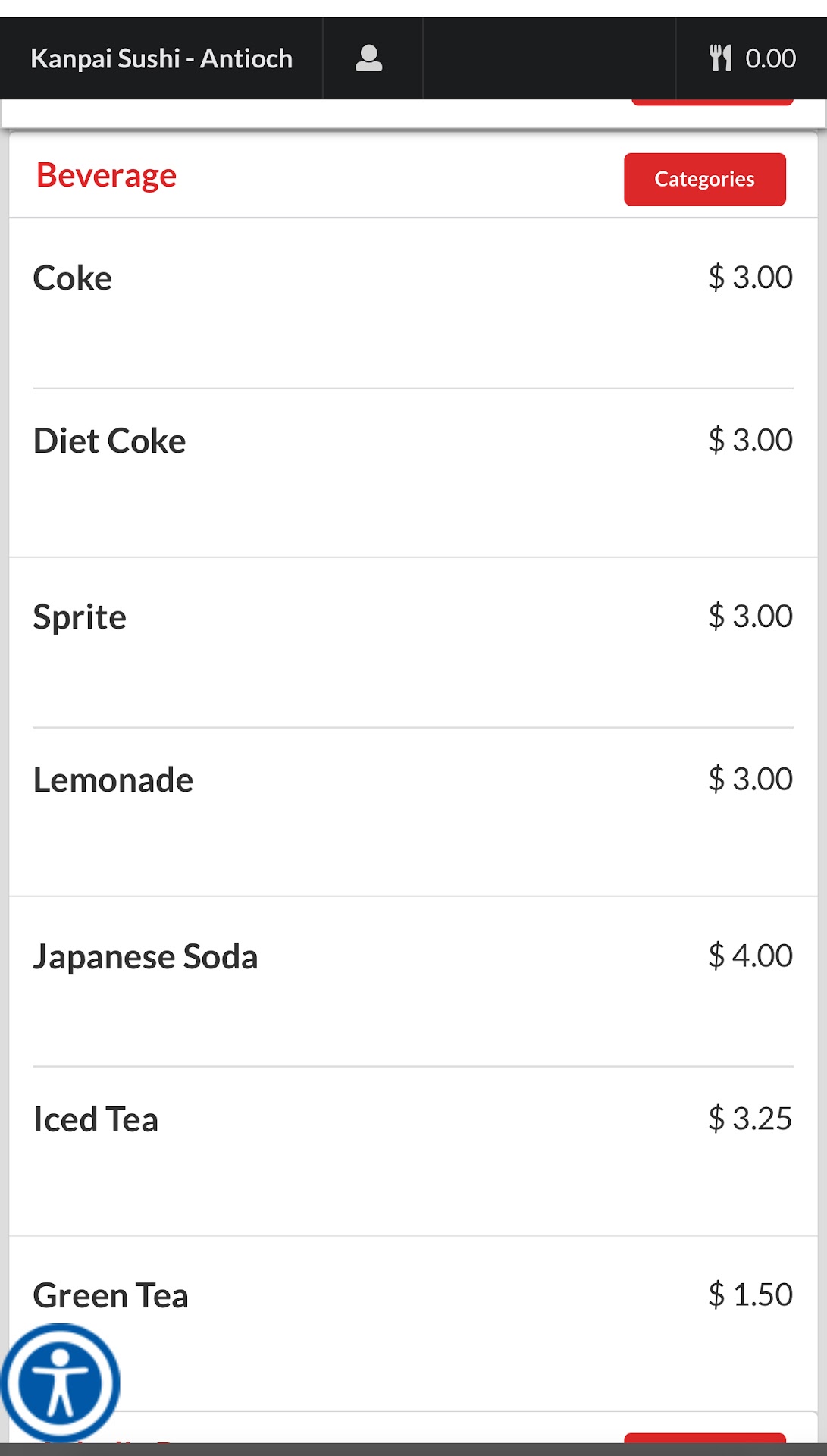Add Sprite from the beverage list
The width and height of the screenshot is (827, 1456).
[80, 617]
